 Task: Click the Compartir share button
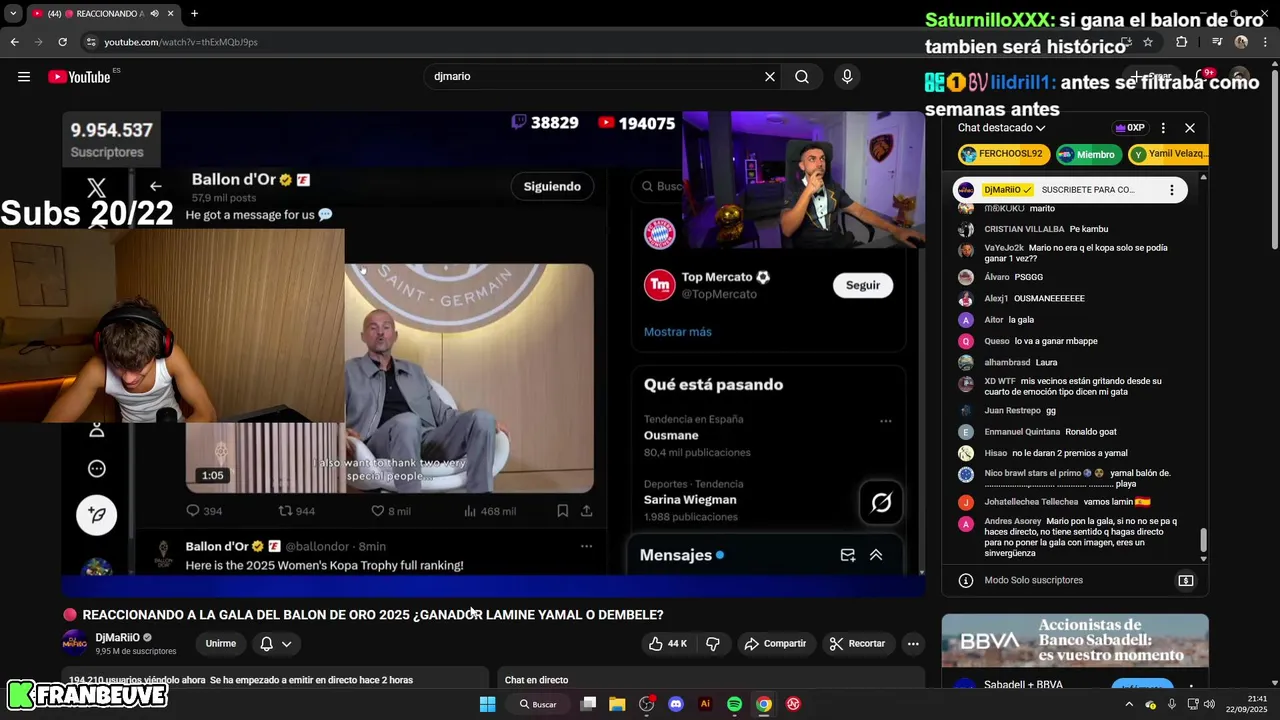[x=775, y=644]
